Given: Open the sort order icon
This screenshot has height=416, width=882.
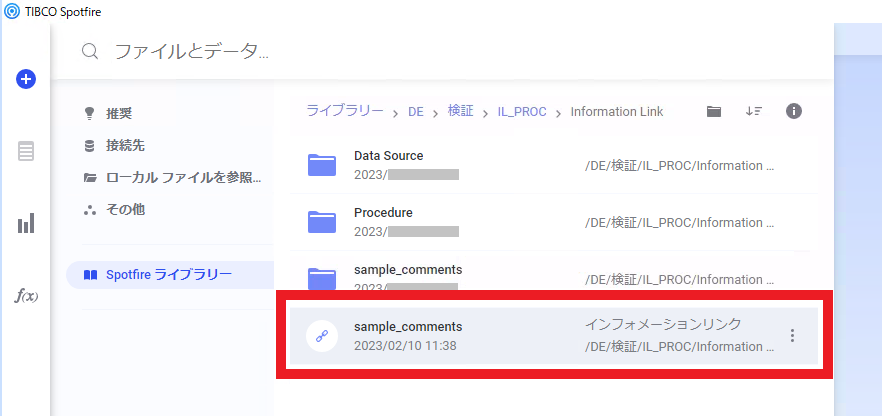Looking at the screenshot, I should click(x=753, y=111).
